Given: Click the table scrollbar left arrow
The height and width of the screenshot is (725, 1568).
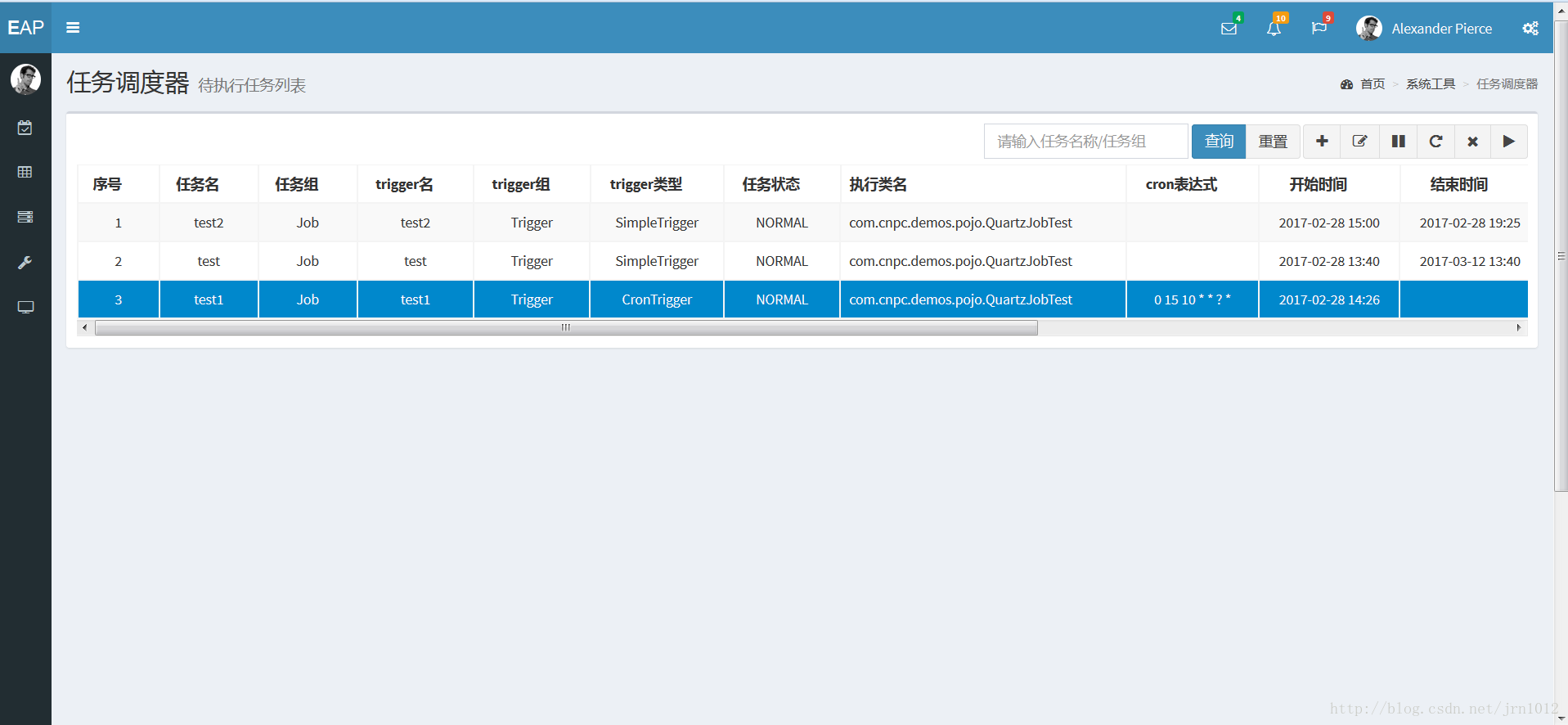Looking at the screenshot, I should 84,327.
